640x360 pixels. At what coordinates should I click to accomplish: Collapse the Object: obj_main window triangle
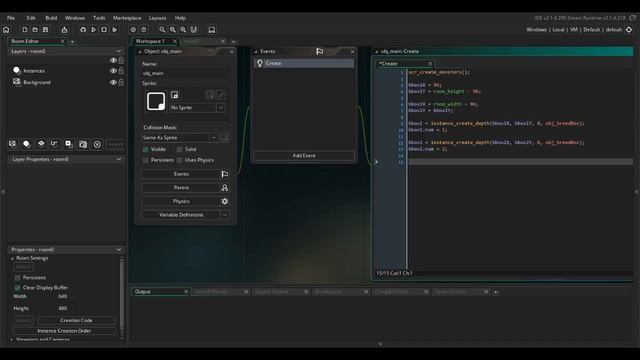(140, 52)
